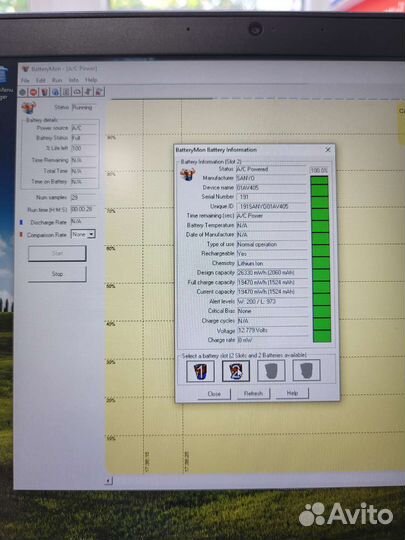Viewport: 405px width, 540px height.
Task: Open the Info menu
Action: point(73,80)
